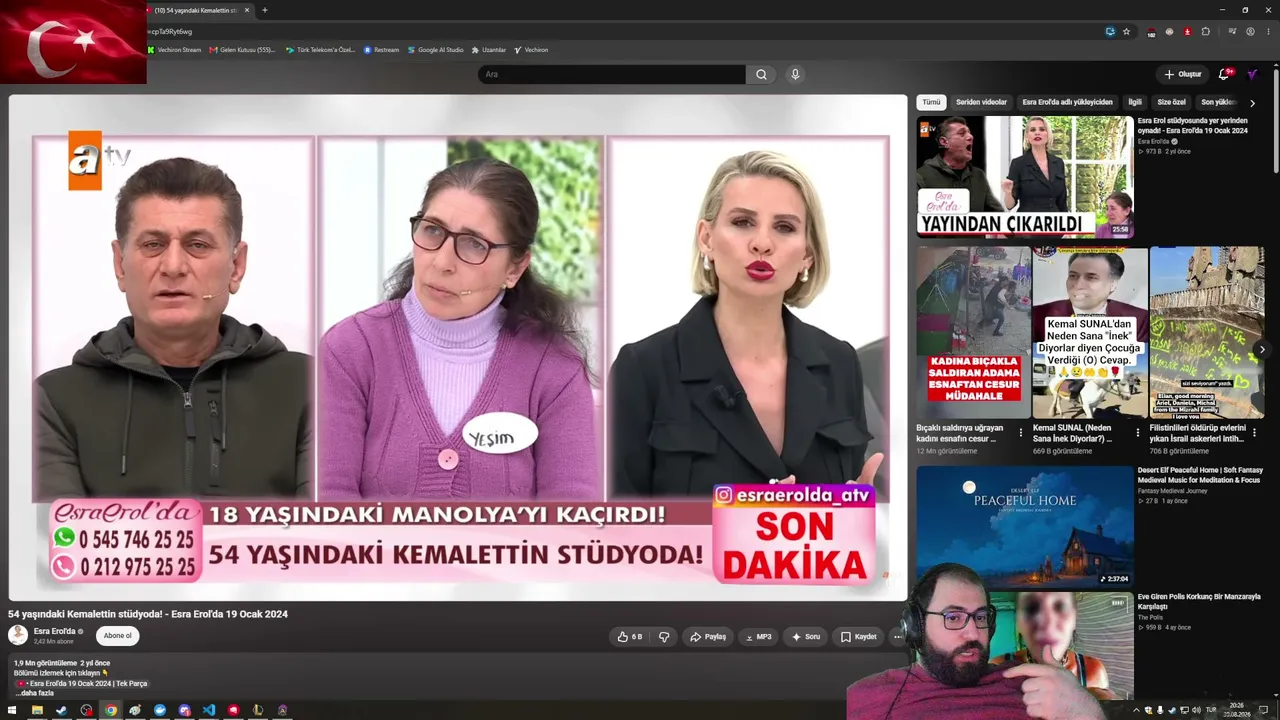Open the media control toolbar icon
The image size is (1280, 720).
1232,31
